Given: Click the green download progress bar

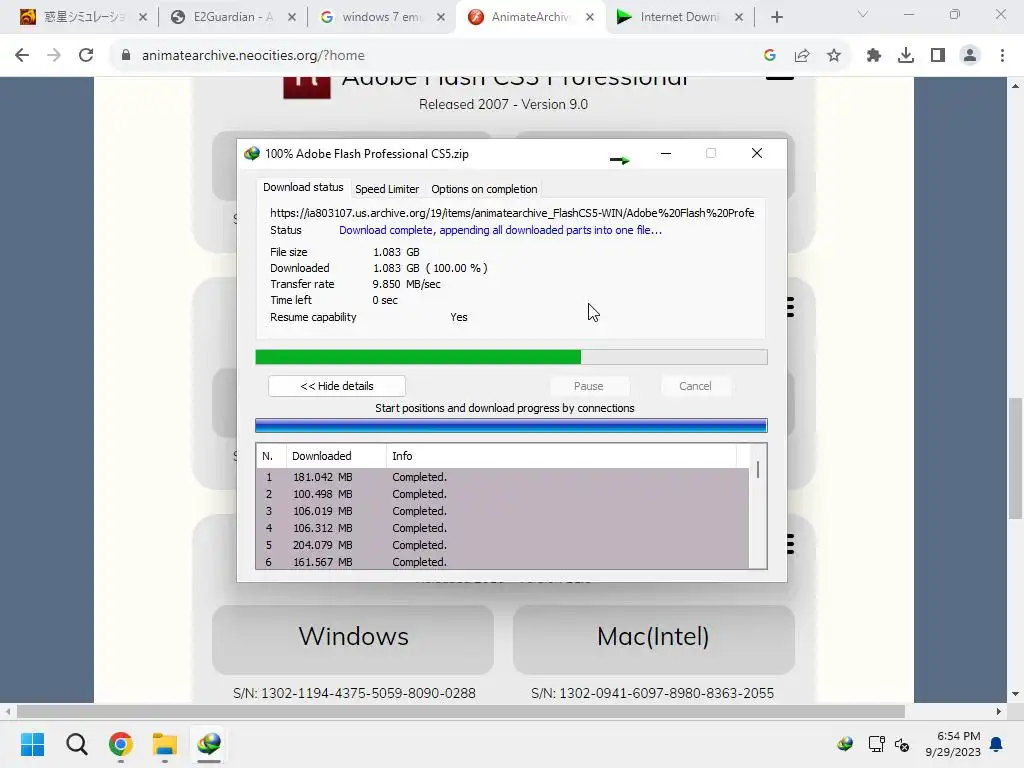Looking at the screenshot, I should tap(511, 357).
